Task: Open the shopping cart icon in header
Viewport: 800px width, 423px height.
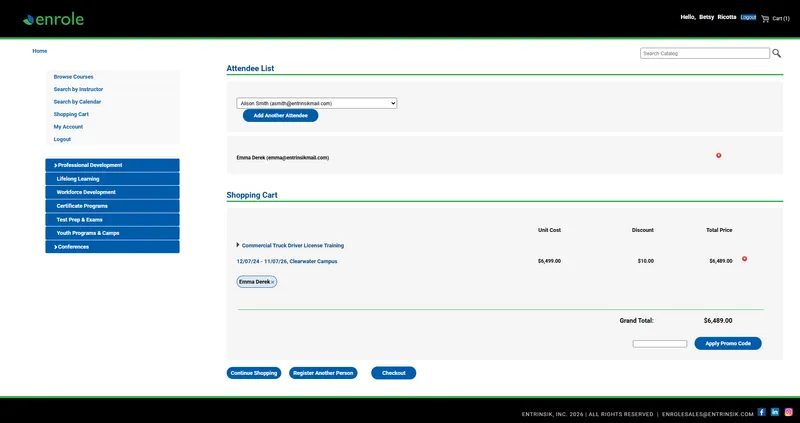Action: click(x=765, y=18)
